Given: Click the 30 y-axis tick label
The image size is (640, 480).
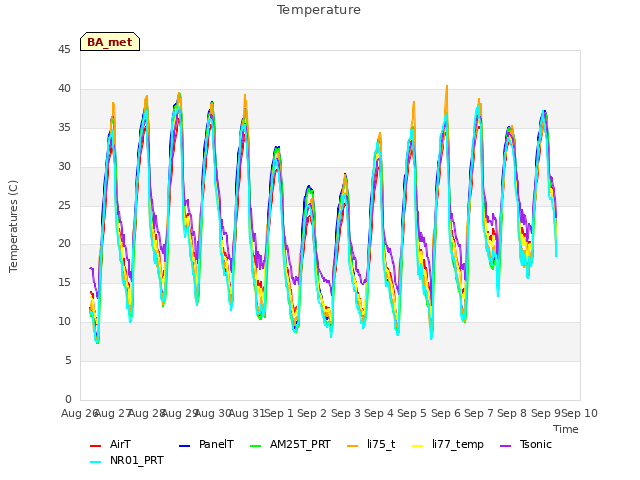Looking at the screenshot, I should 64,166.
